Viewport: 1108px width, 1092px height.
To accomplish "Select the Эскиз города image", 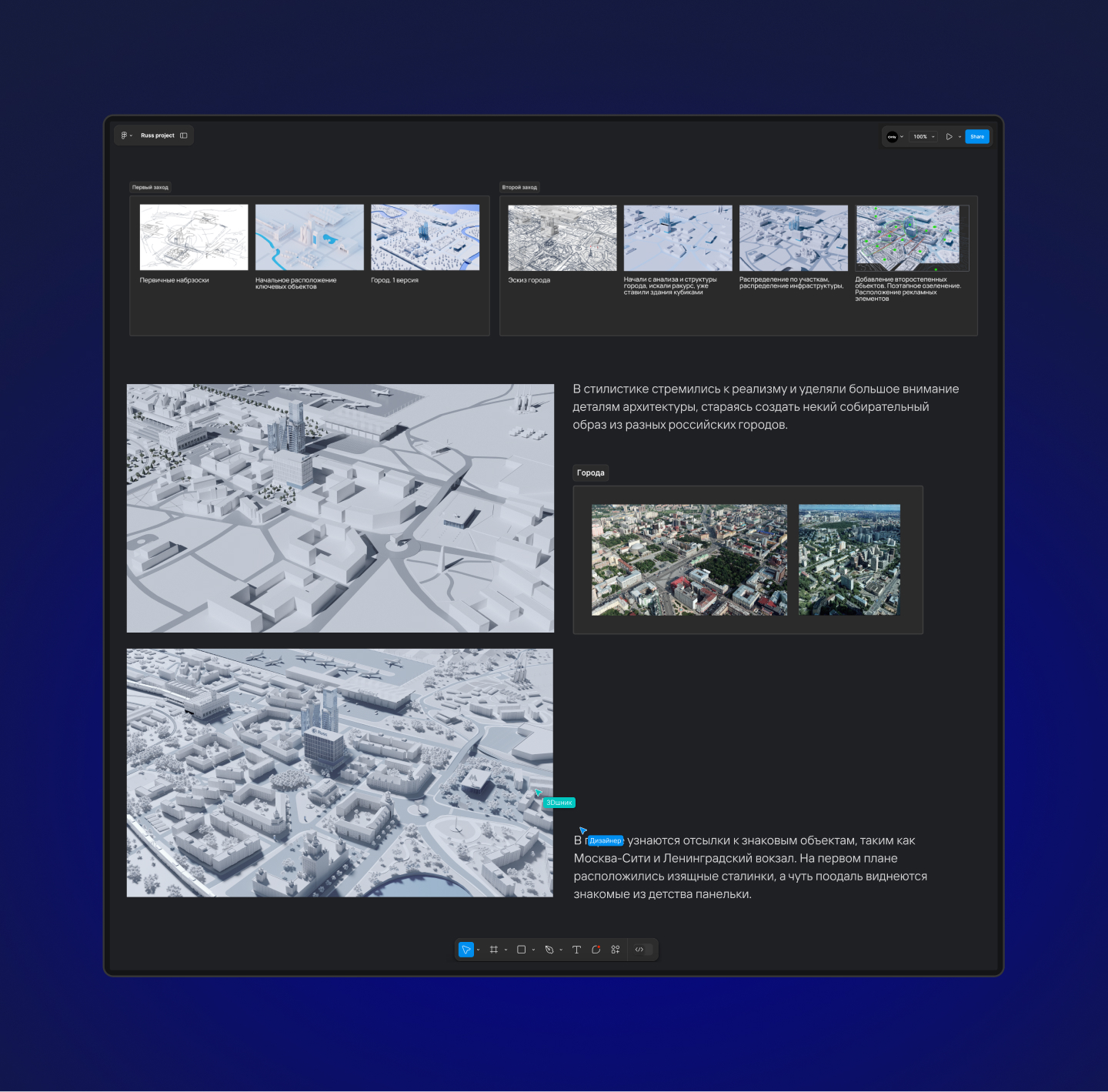I will (562, 238).
